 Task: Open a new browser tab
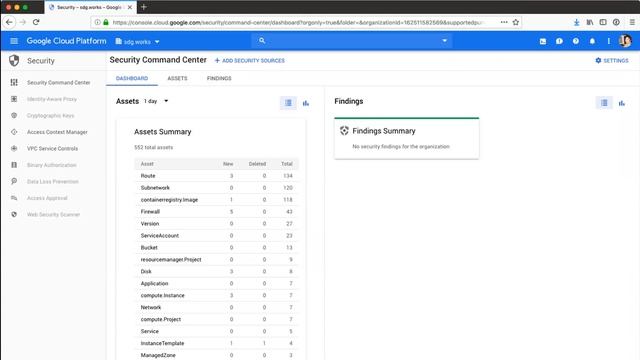click(x=144, y=7)
